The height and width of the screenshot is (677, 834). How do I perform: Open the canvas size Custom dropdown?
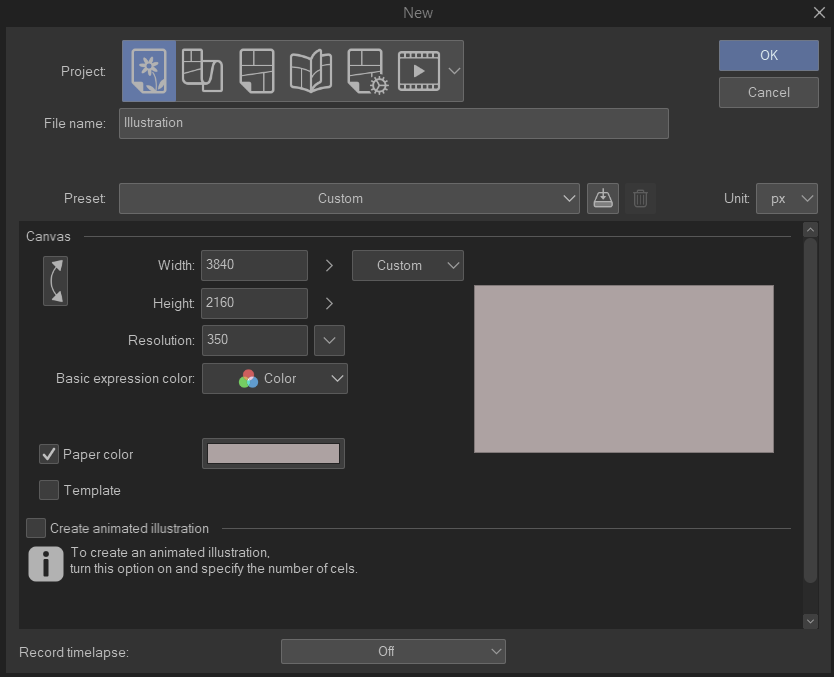pyautogui.click(x=407, y=265)
